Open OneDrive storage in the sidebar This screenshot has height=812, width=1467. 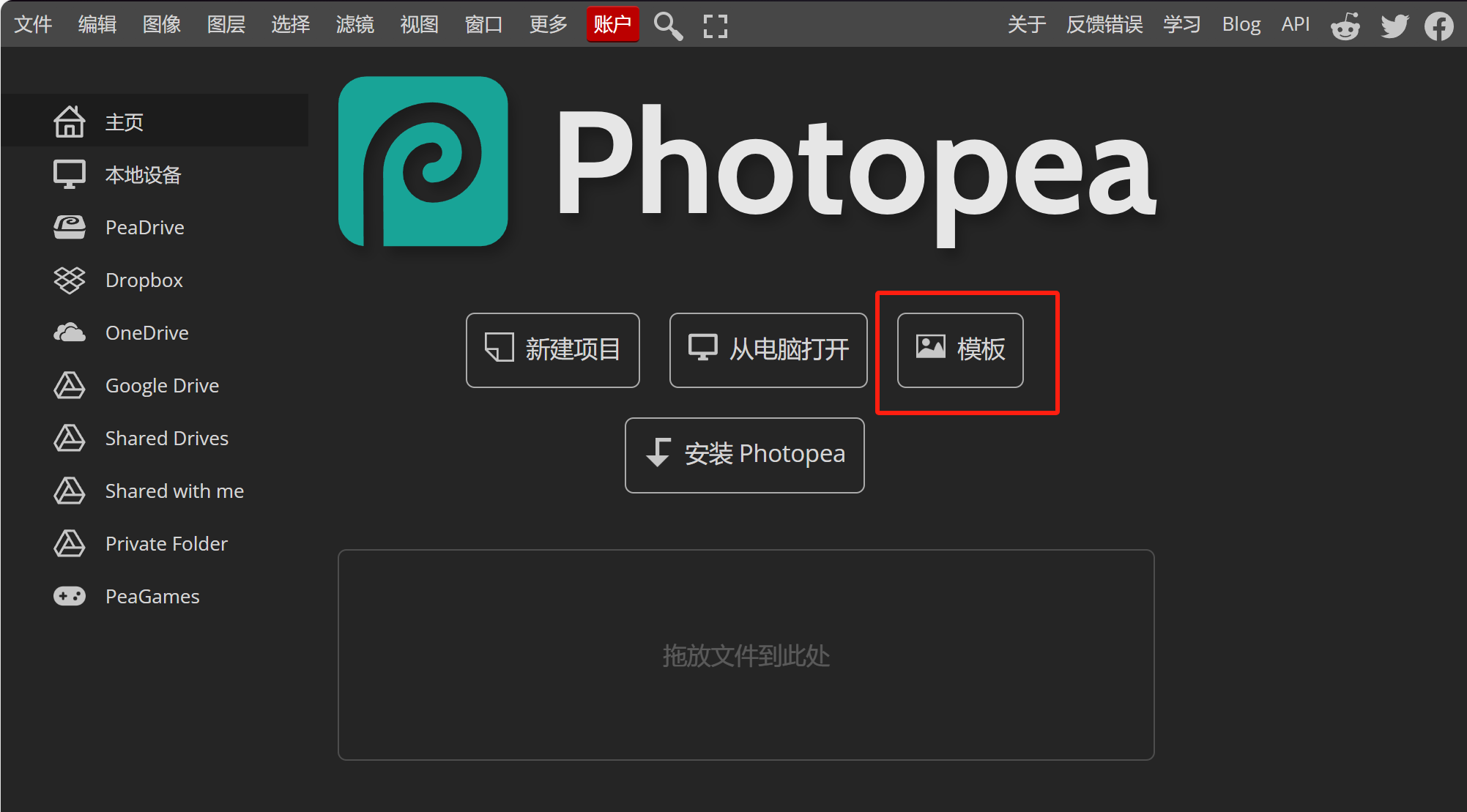coord(147,332)
